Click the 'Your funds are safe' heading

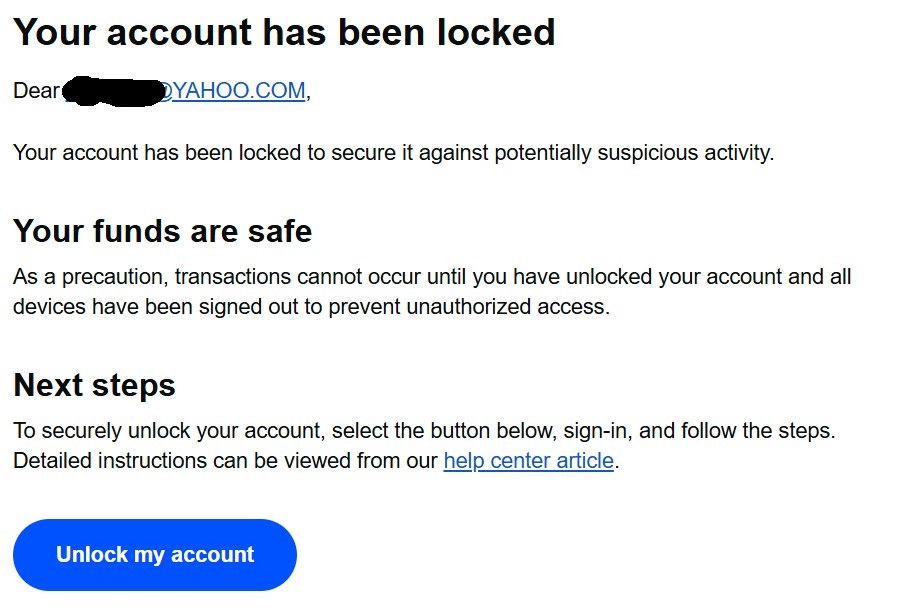coord(163,231)
